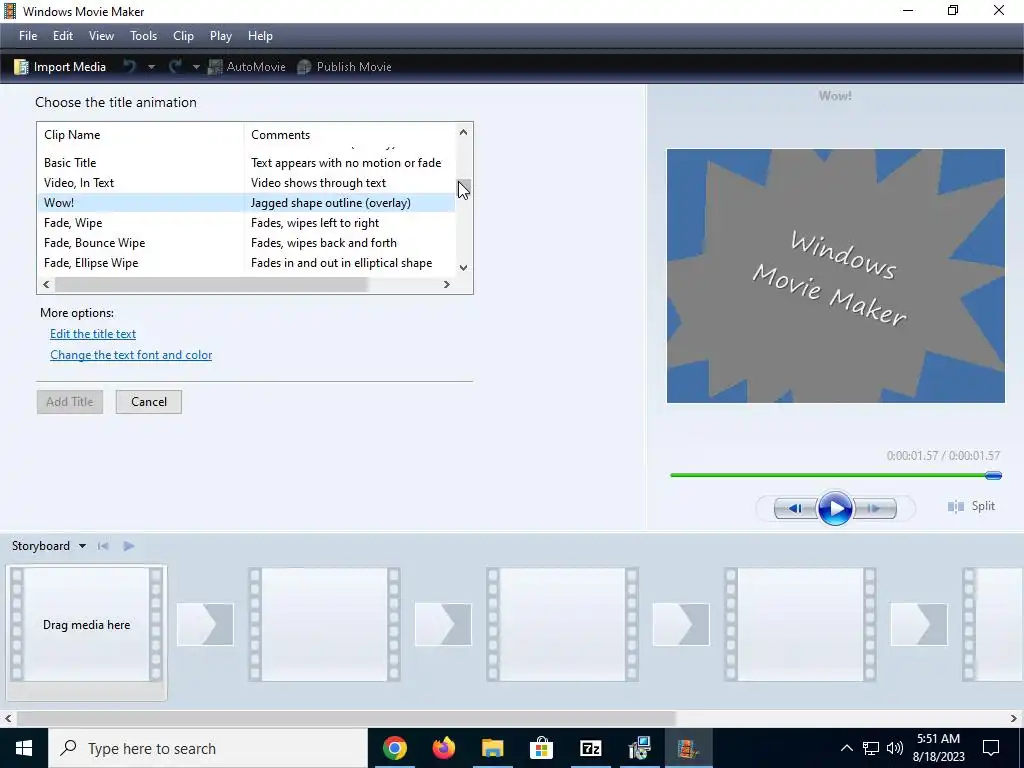The image size is (1024, 768).
Task: Click the Rewind Storyboard icon
Action: [103, 546]
